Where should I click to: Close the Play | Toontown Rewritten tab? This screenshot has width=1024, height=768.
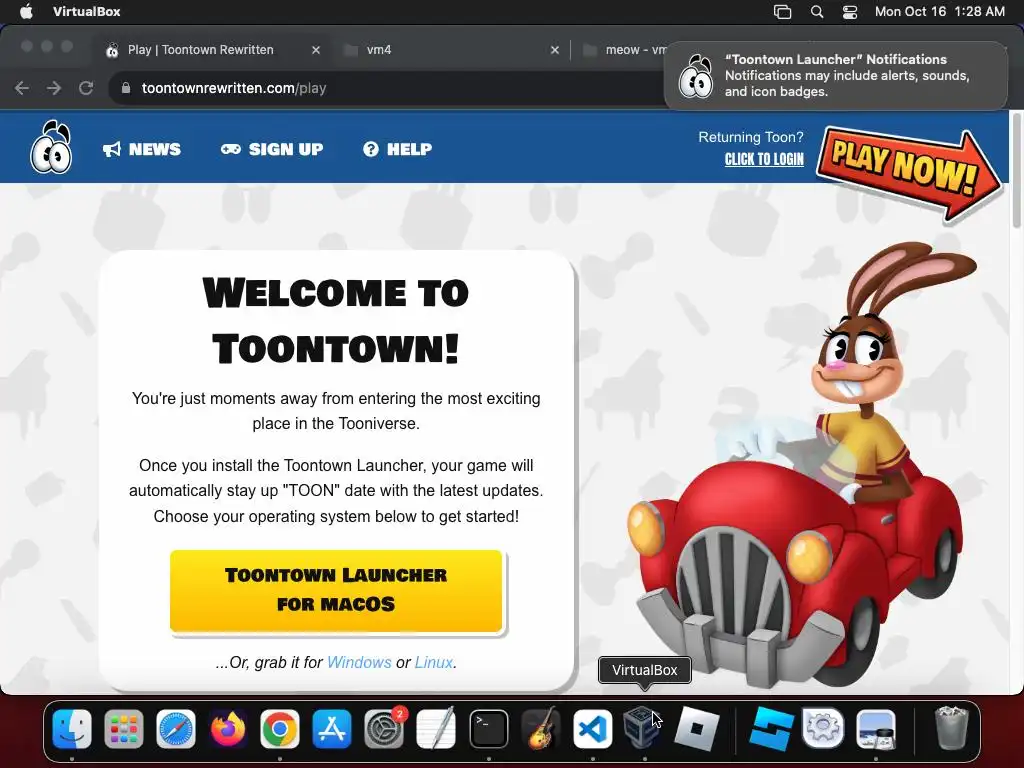pos(315,50)
